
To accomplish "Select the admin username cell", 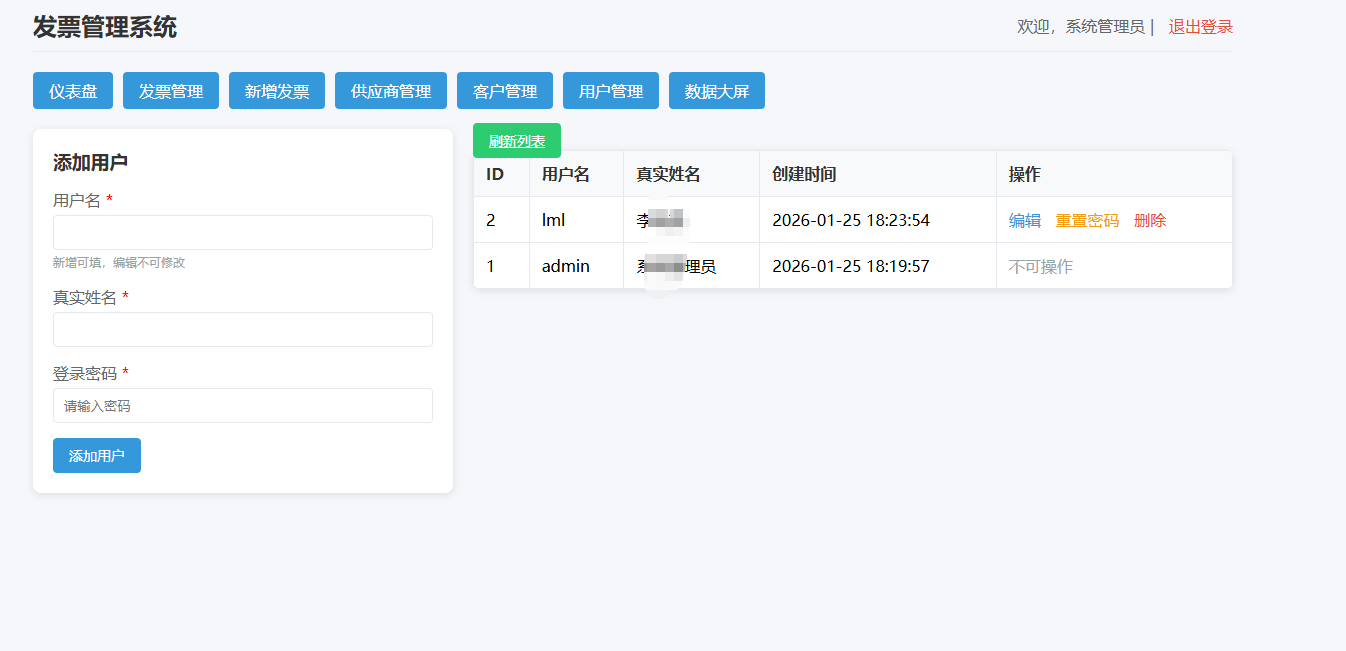I will click(x=566, y=266).
